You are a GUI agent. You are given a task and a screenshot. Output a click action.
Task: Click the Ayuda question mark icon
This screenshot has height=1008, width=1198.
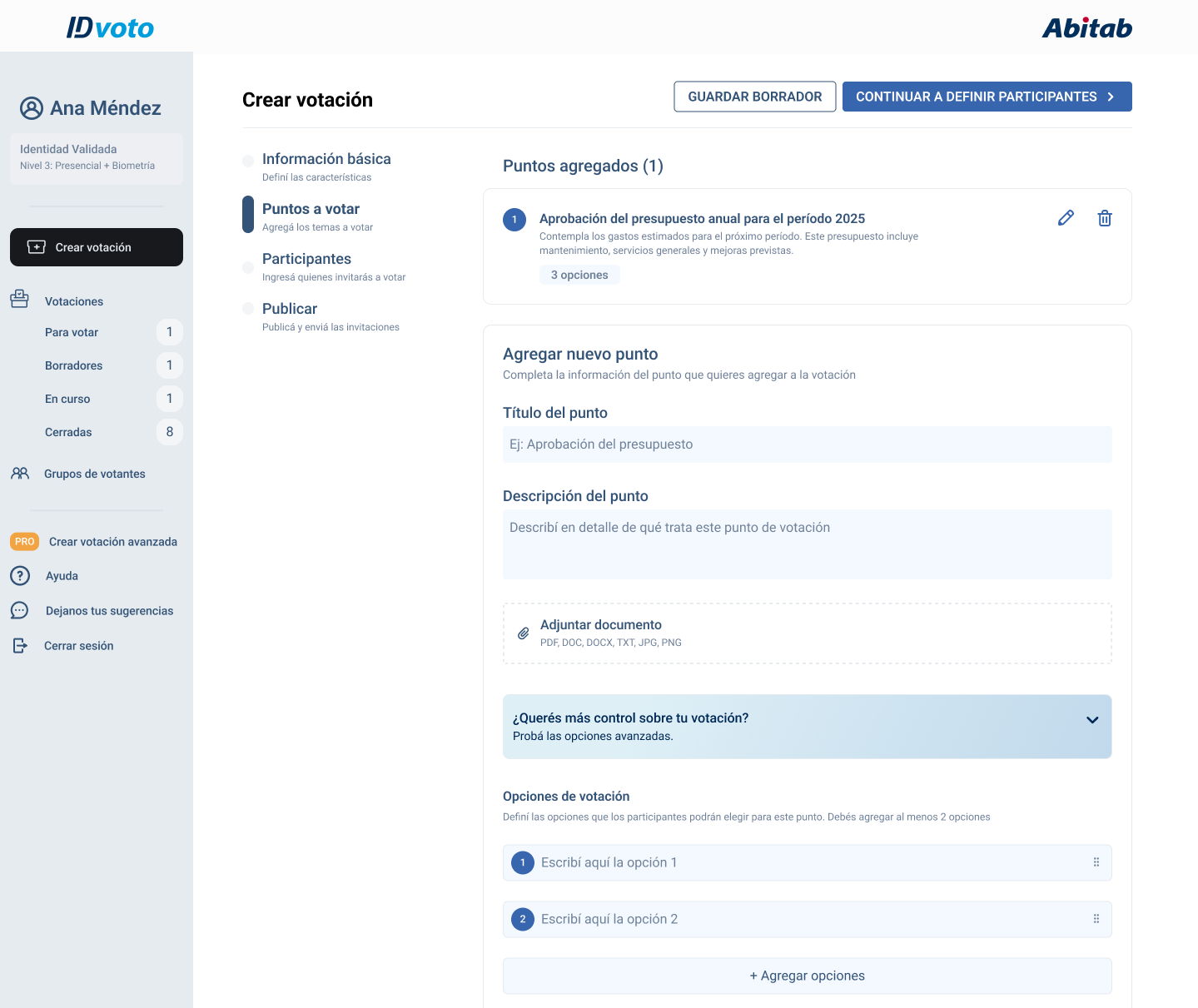tap(20, 576)
